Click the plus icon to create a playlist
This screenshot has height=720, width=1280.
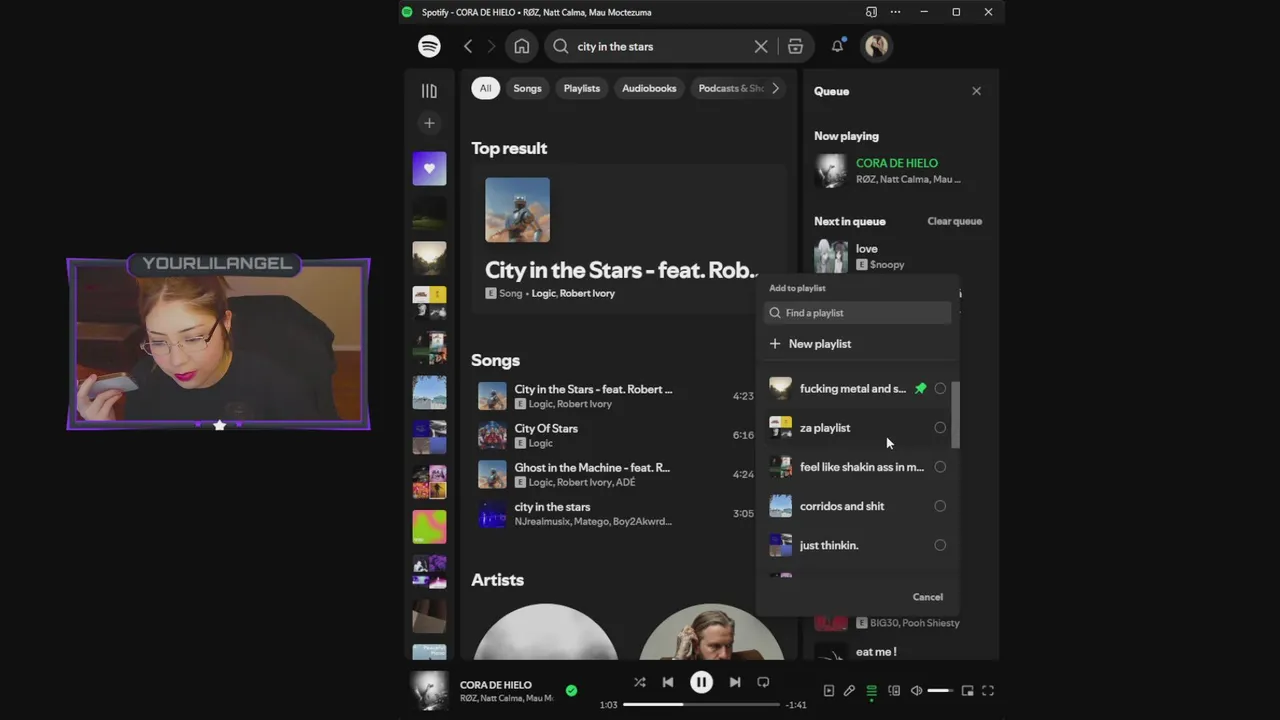429,123
